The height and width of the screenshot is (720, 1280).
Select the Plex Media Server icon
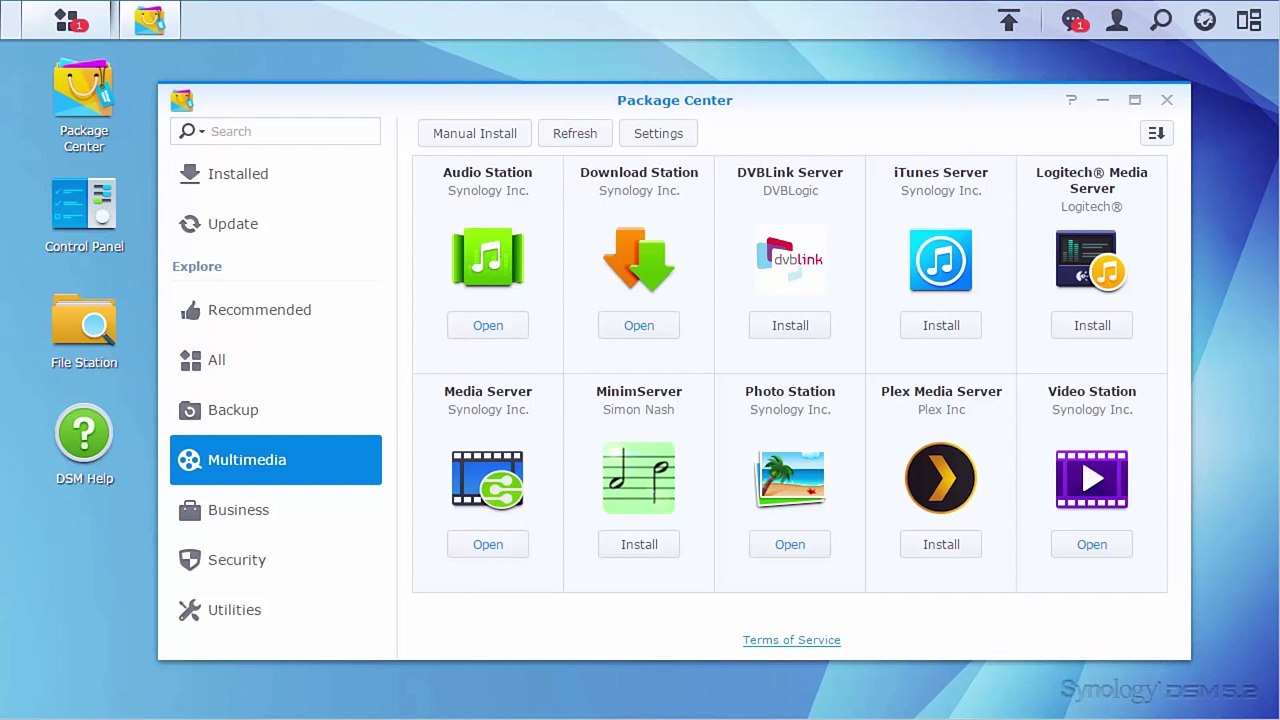(x=941, y=478)
